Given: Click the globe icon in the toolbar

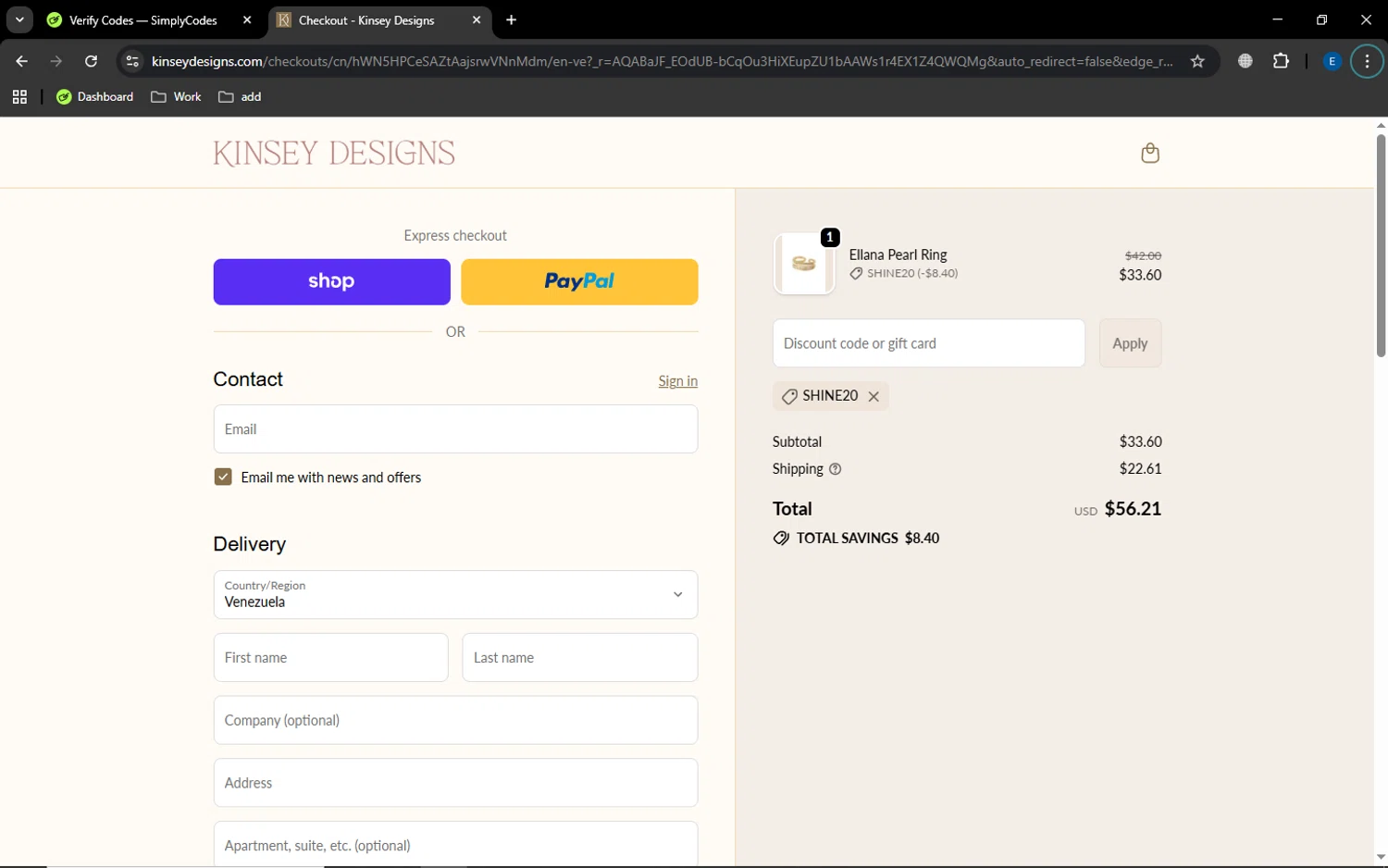Looking at the screenshot, I should (x=1245, y=61).
